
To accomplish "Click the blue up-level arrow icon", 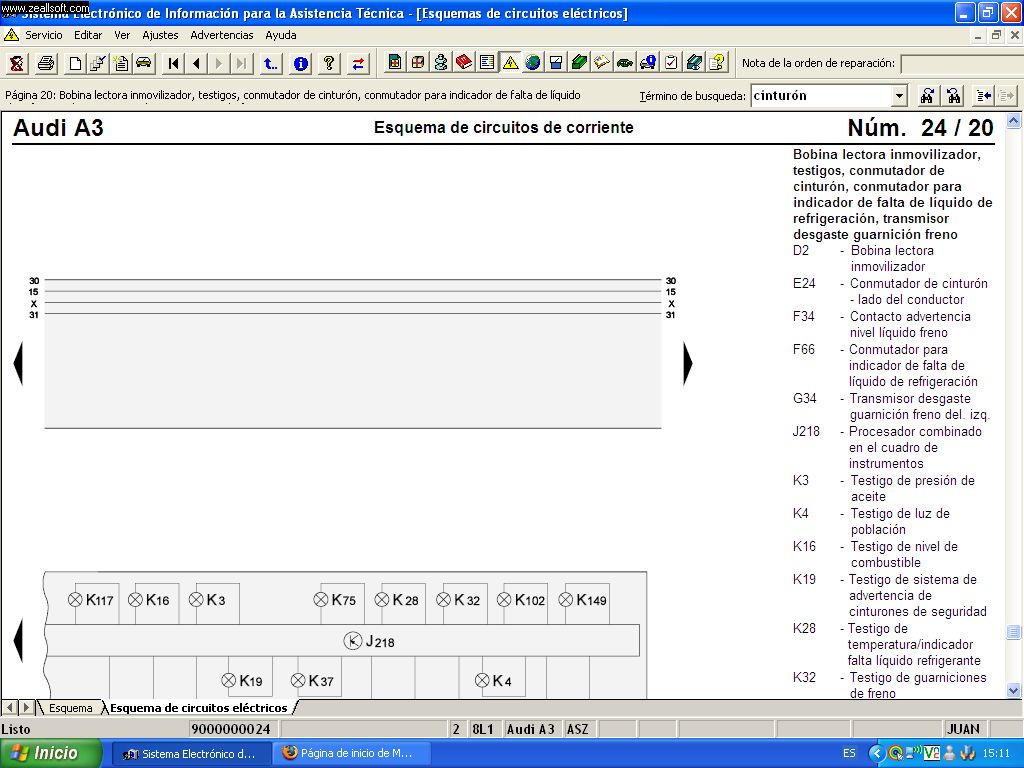I will (270, 63).
